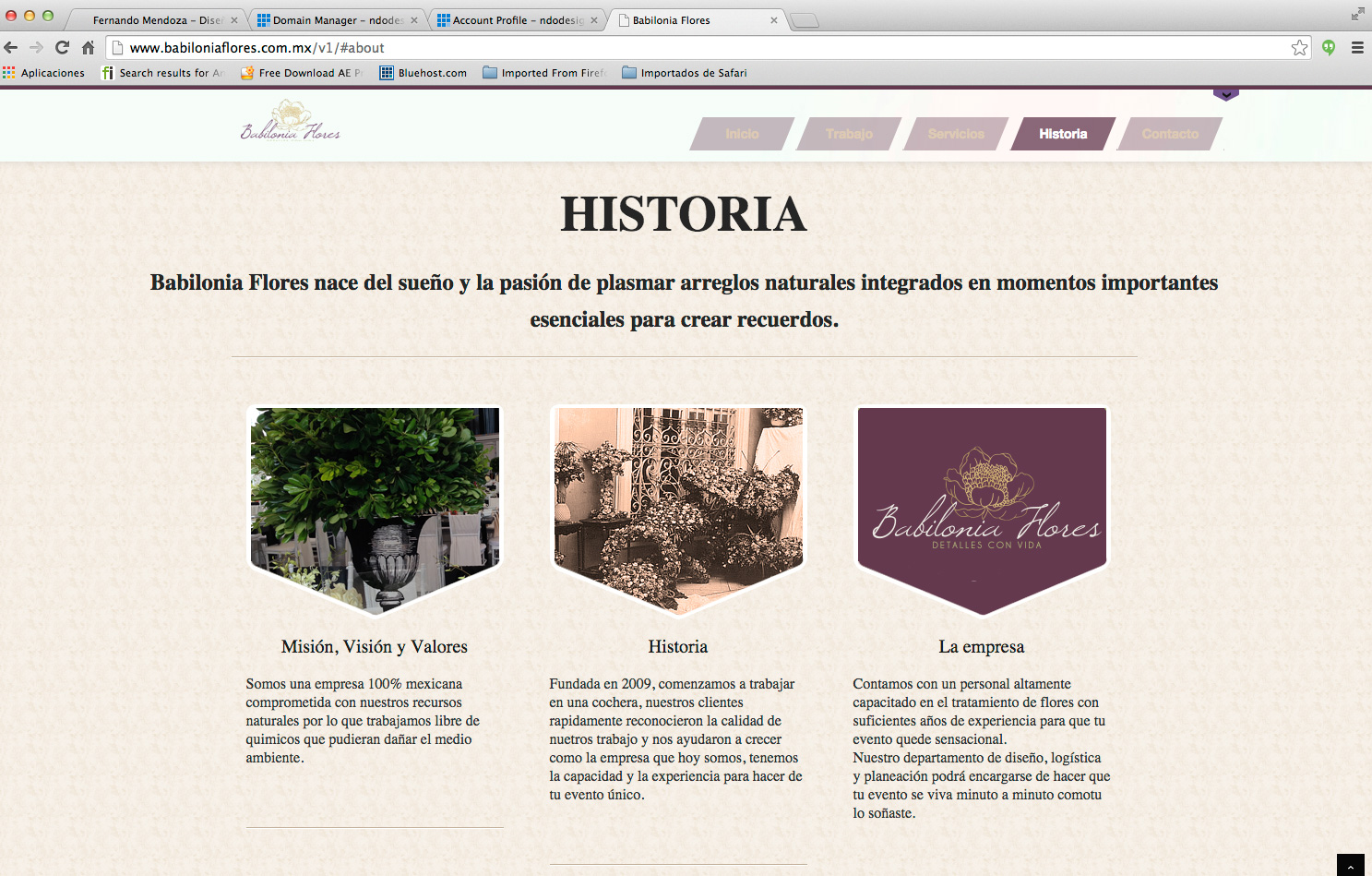Click the HISTORIA main title
Viewport: 1372px width, 876px height.
pos(684,214)
